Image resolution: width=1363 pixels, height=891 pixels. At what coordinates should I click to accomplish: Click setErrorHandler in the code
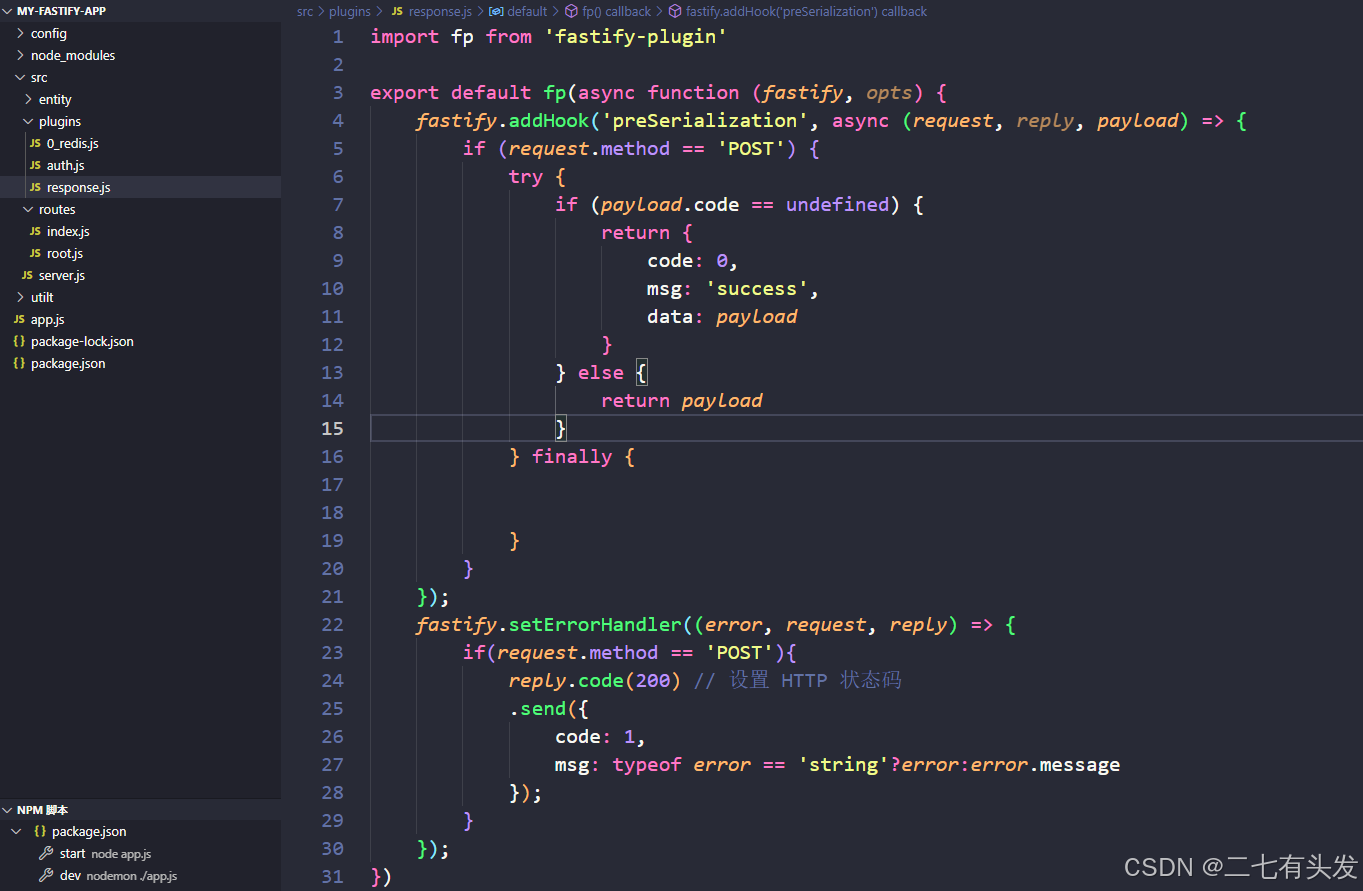[595, 625]
